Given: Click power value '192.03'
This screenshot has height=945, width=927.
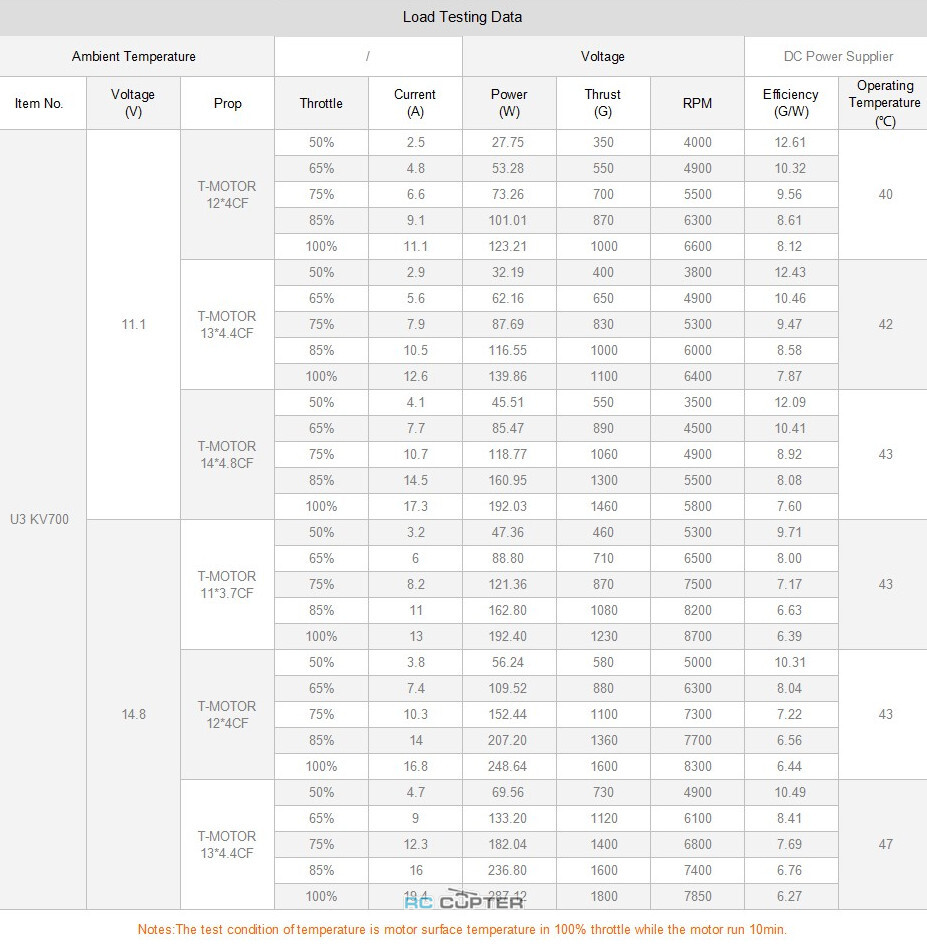Looking at the screenshot, I should 507,506.
